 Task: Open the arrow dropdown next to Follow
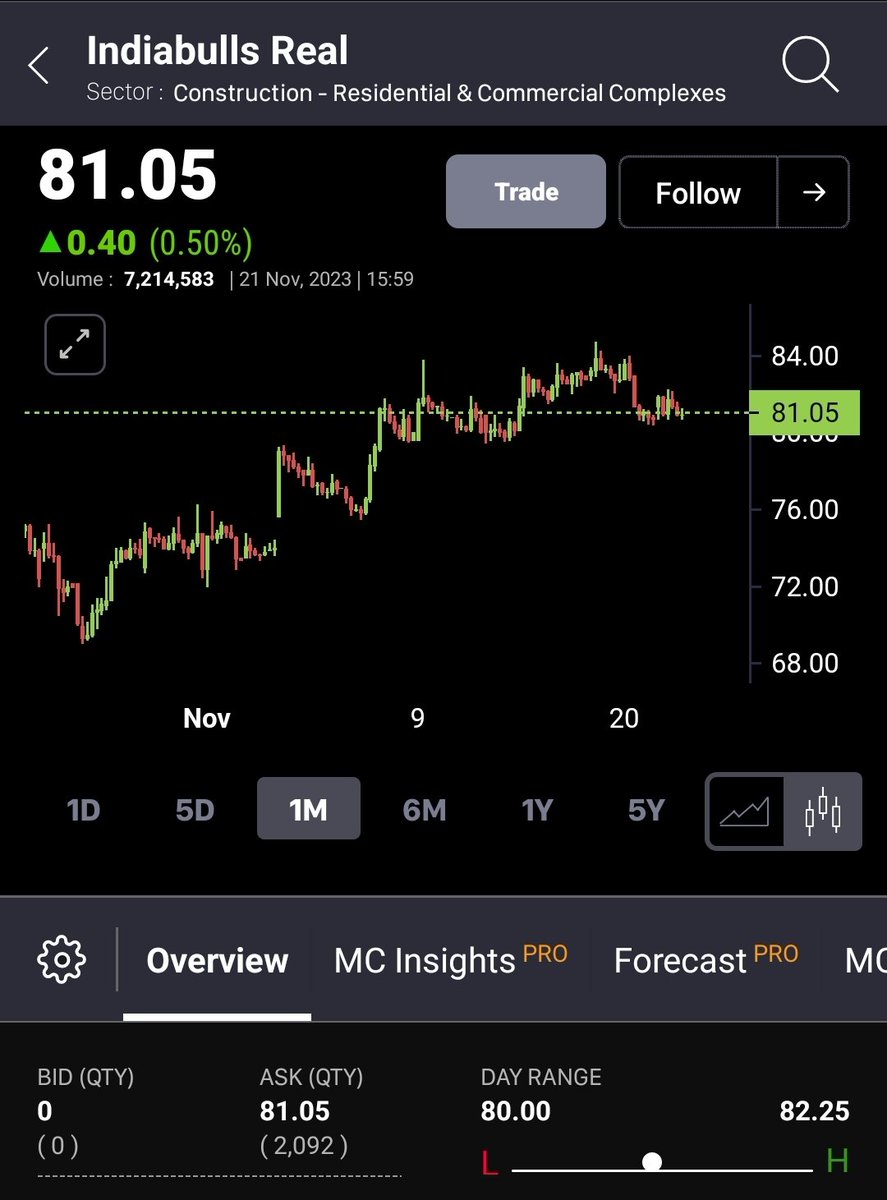pyautogui.click(x=814, y=192)
